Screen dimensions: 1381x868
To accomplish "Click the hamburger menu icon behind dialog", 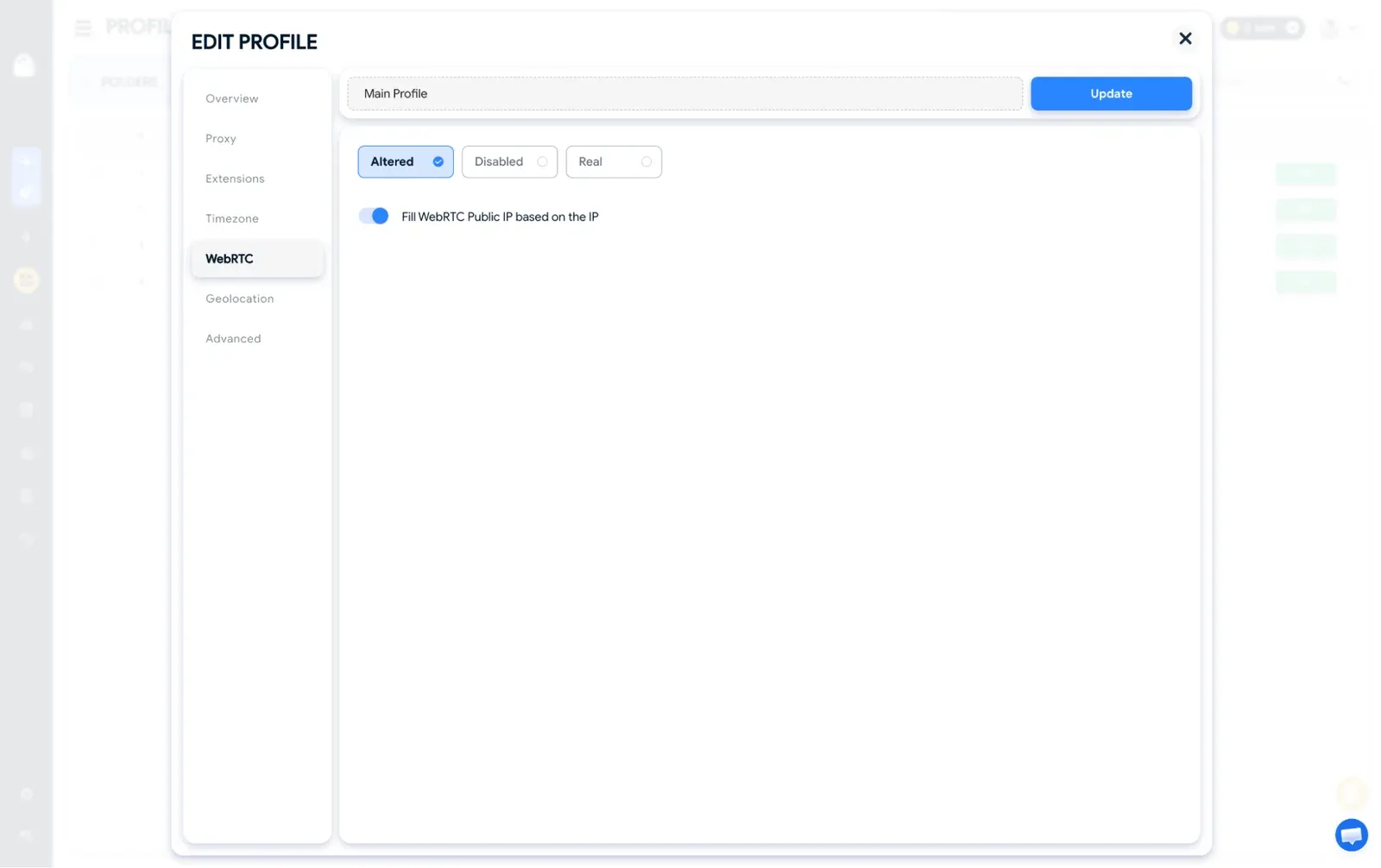I will click(x=83, y=28).
